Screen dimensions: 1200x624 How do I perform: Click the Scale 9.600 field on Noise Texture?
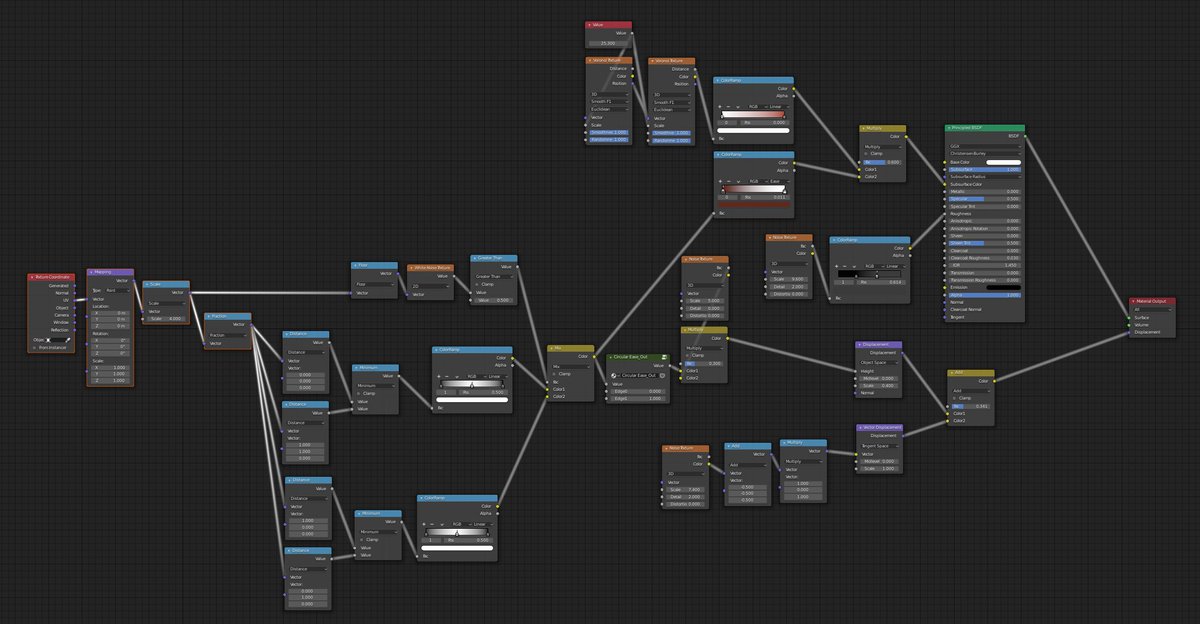click(789, 279)
